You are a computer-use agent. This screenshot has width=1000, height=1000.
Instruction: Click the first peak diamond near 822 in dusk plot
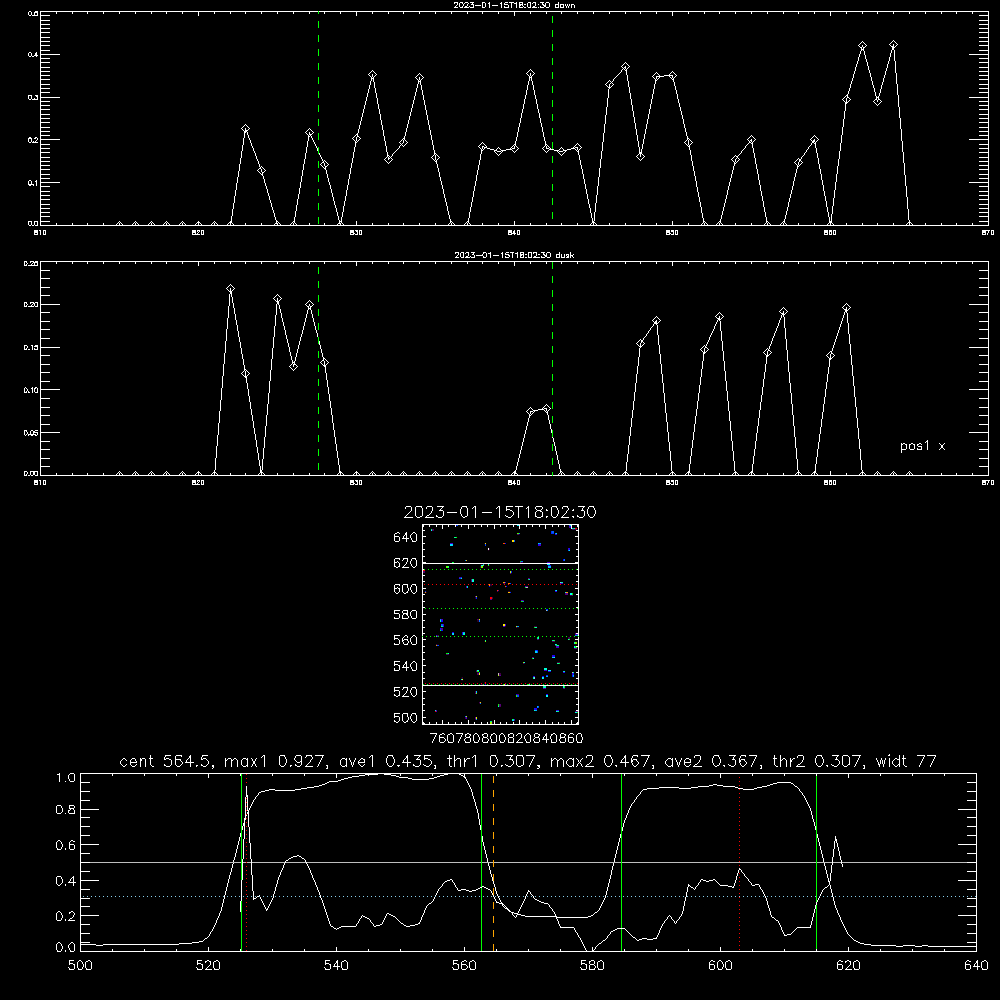pos(230,289)
